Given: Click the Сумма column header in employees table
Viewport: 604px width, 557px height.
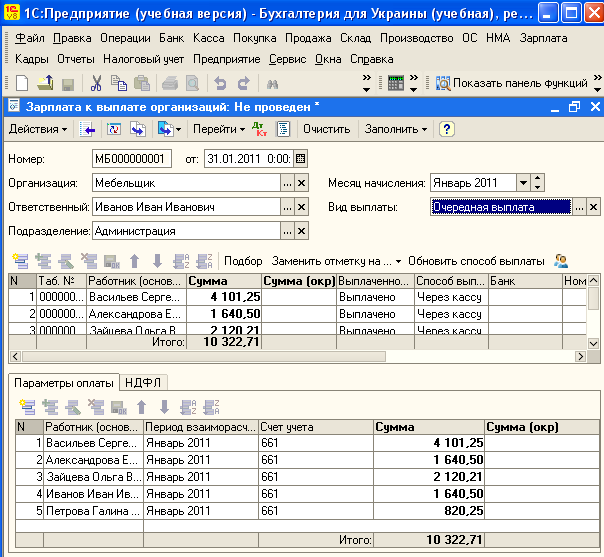Looking at the screenshot, I should [x=224, y=281].
